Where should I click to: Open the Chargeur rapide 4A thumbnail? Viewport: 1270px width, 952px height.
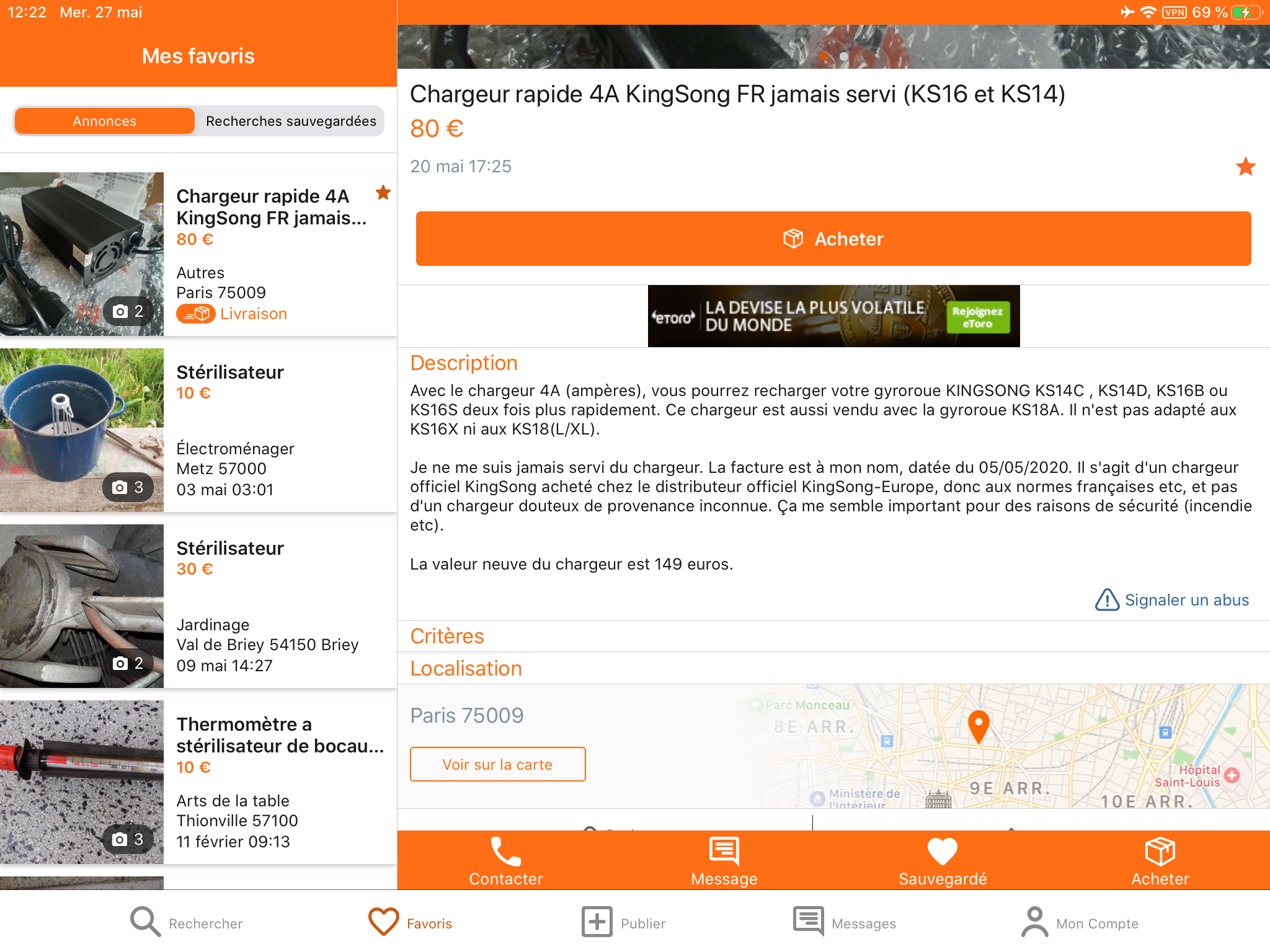(x=82, y=254)
